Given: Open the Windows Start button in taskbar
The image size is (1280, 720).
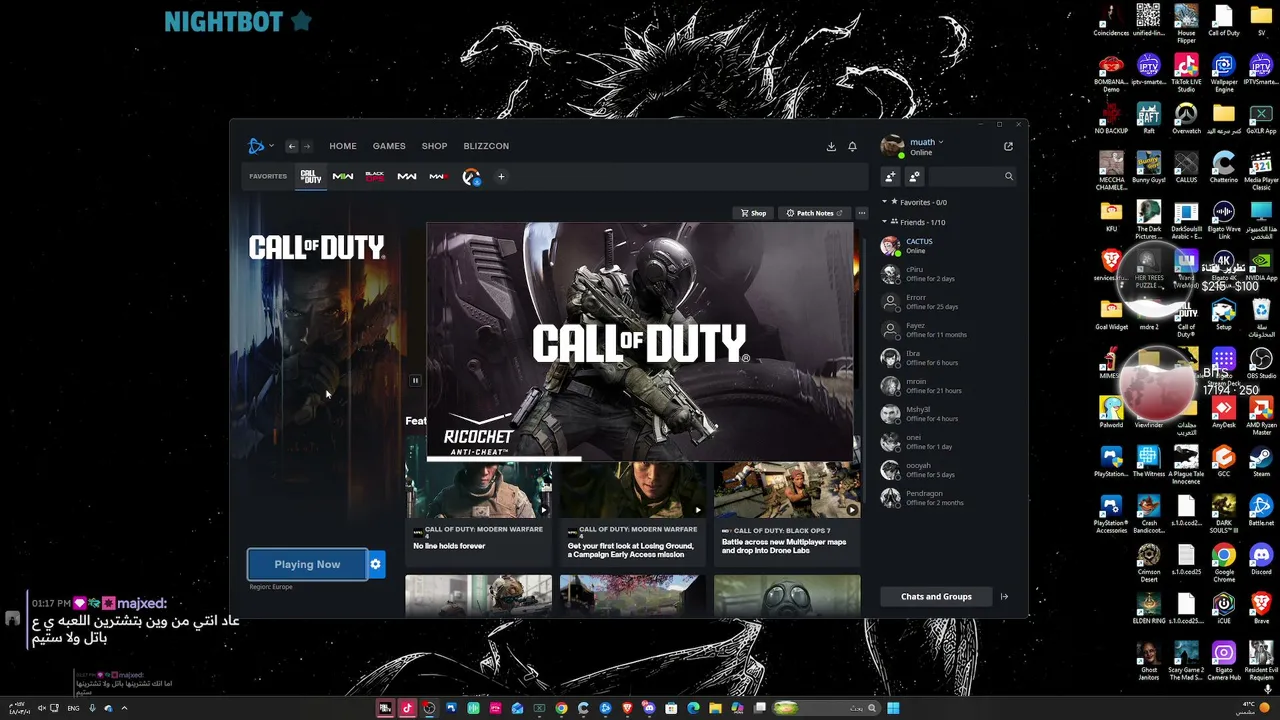Looking at the screenshot, I should click(893, 708).
